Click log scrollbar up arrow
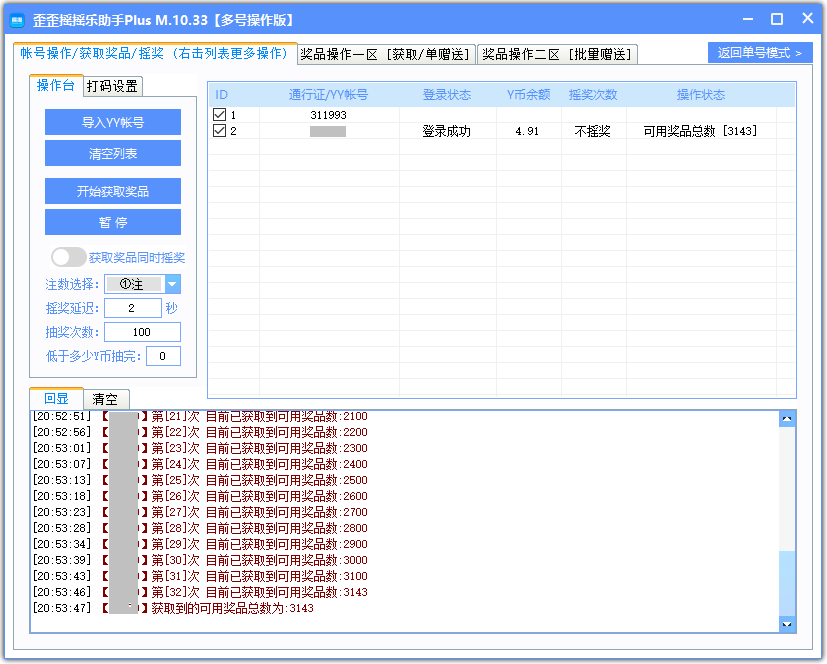Screen dimensions: 827x664 [x=787, y=419]
